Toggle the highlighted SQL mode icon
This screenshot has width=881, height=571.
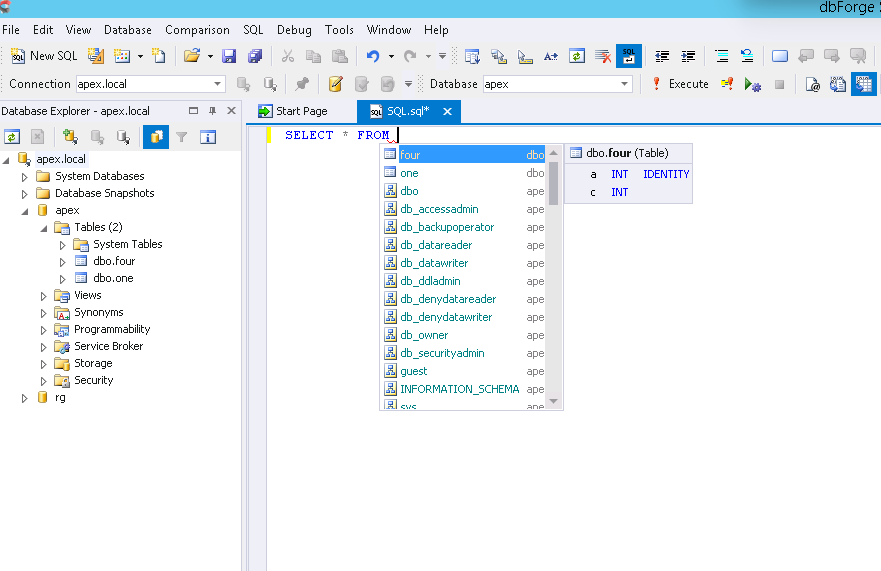629,56
